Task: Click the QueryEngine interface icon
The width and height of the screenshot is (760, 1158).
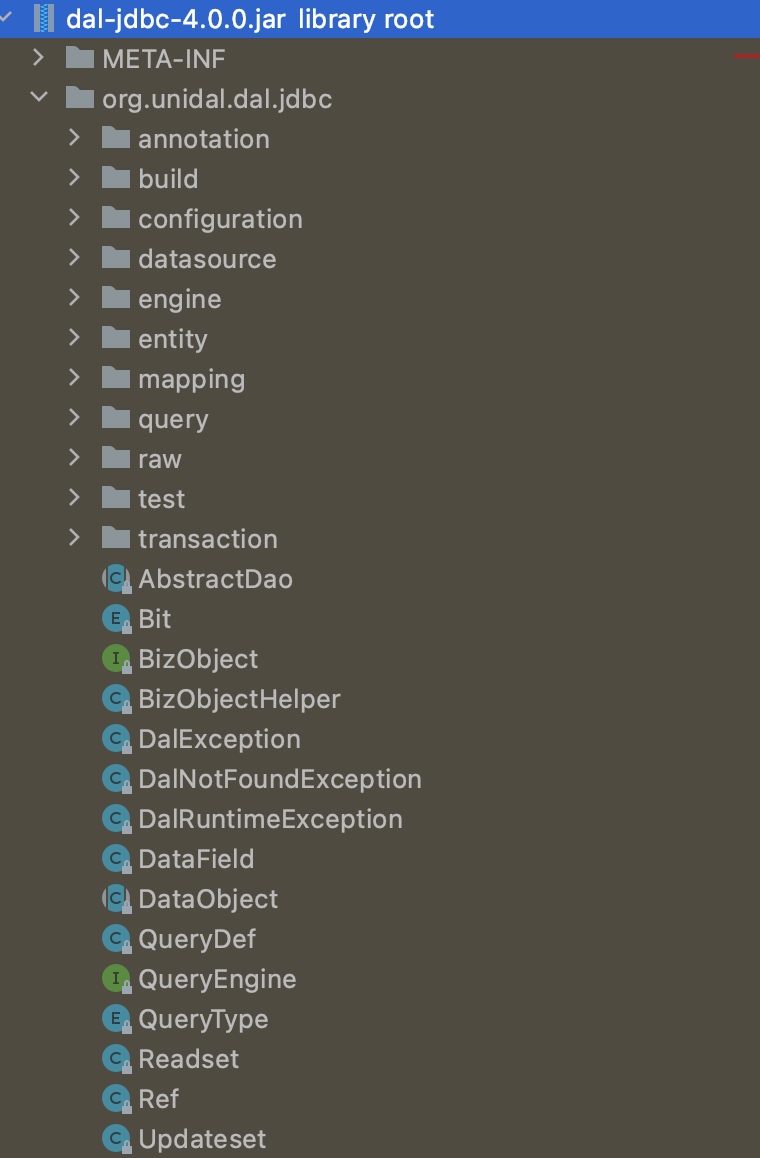Action: point(117,979)
